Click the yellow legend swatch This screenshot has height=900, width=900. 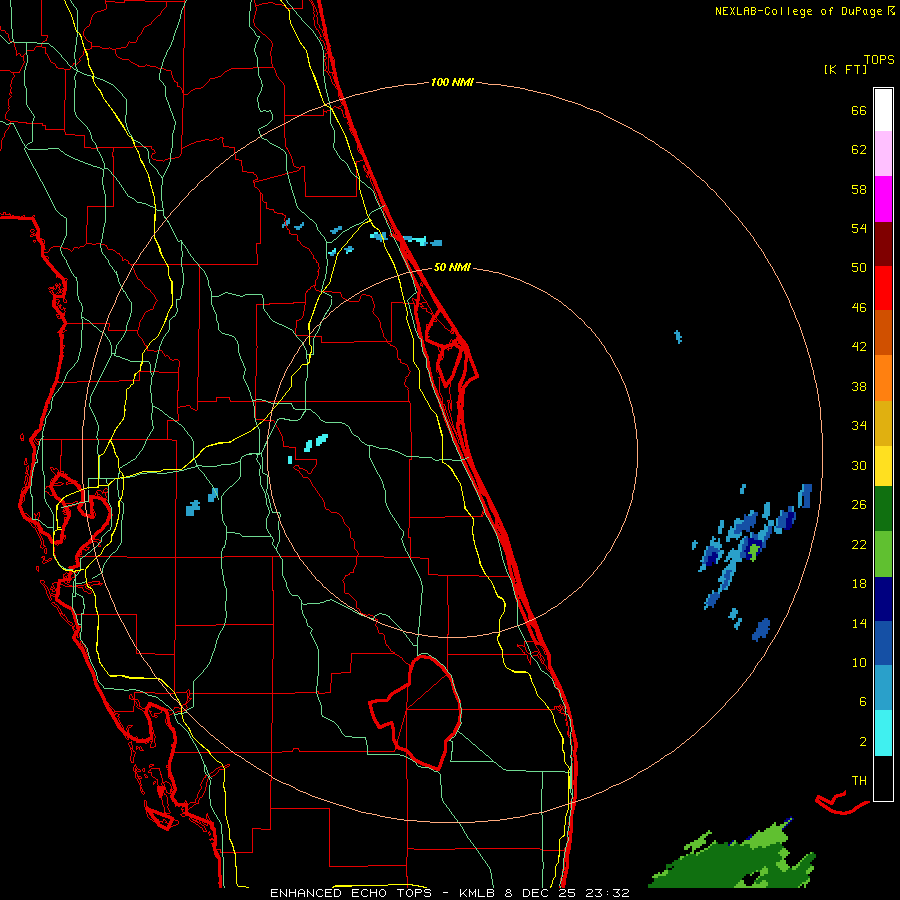click(883, 465)
